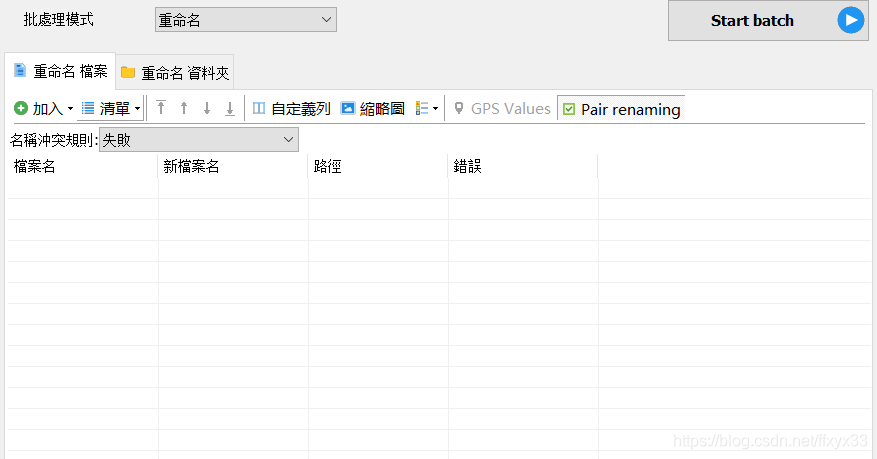Open 自定義列 custom columns

[x=291, y=108]
